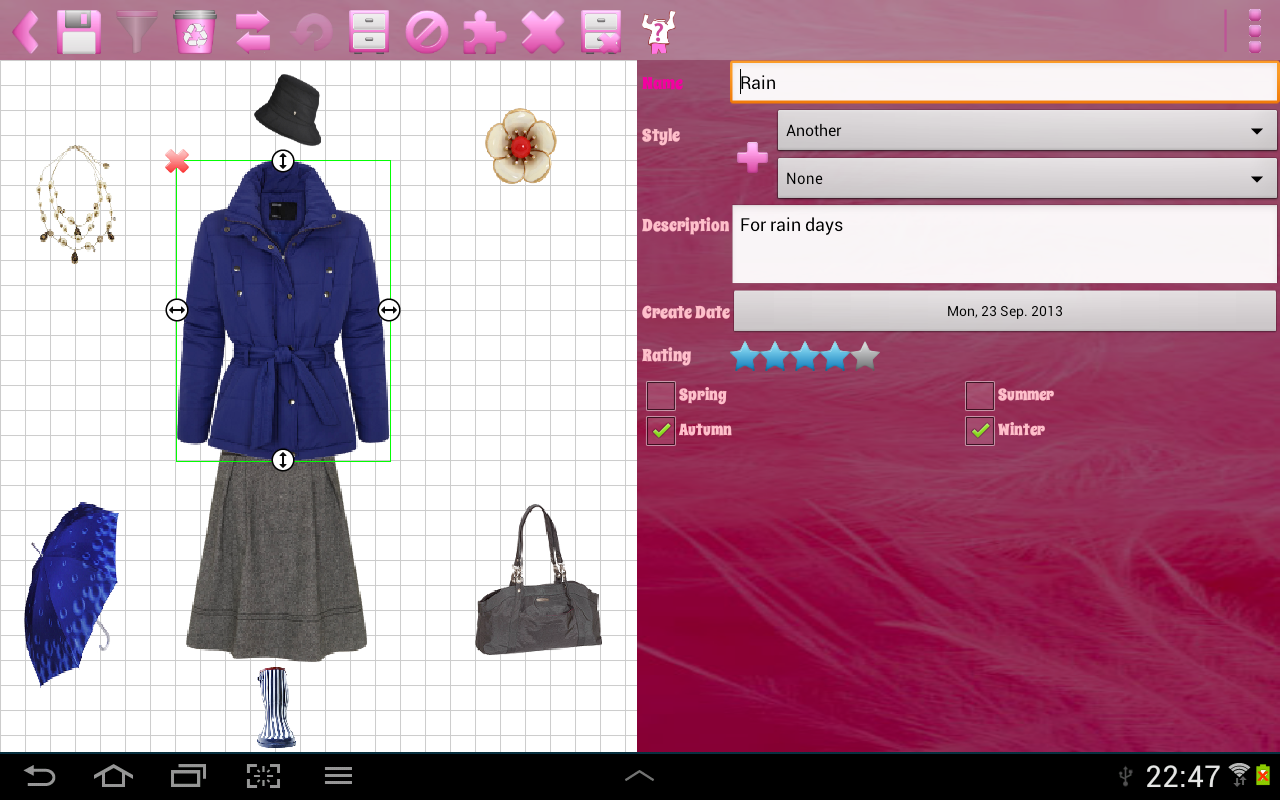Select the swap arrows icon

click(251, 31)
